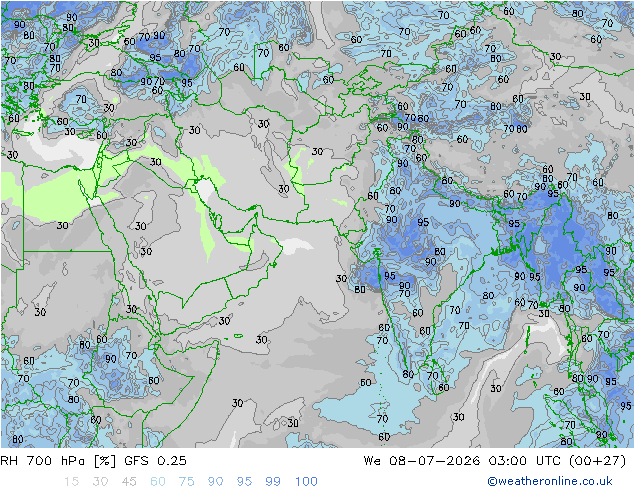
Task: Click the legend value 75
Action: click(186, 482)
